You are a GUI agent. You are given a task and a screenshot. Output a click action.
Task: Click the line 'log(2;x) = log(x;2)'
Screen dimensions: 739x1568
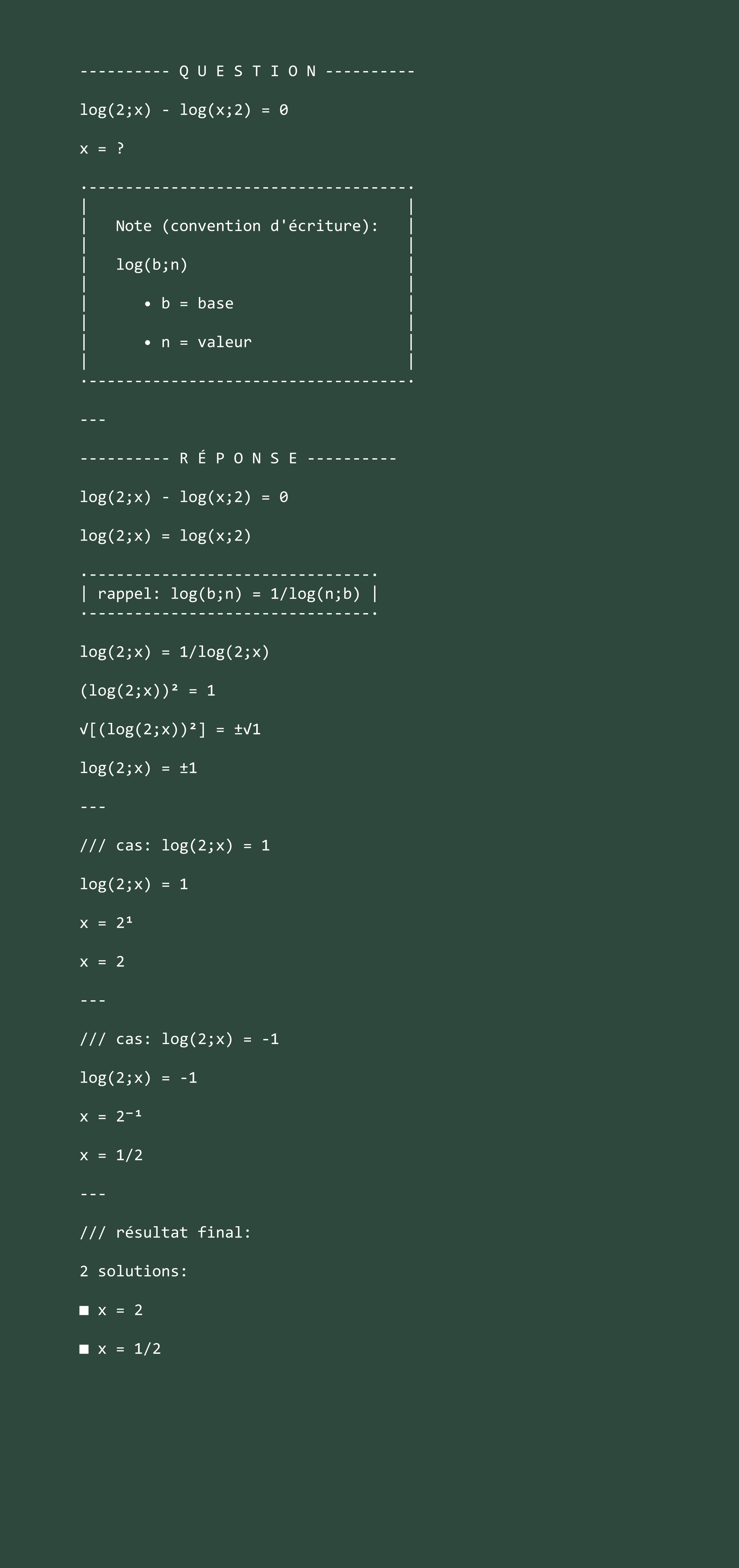pos(166,536)
